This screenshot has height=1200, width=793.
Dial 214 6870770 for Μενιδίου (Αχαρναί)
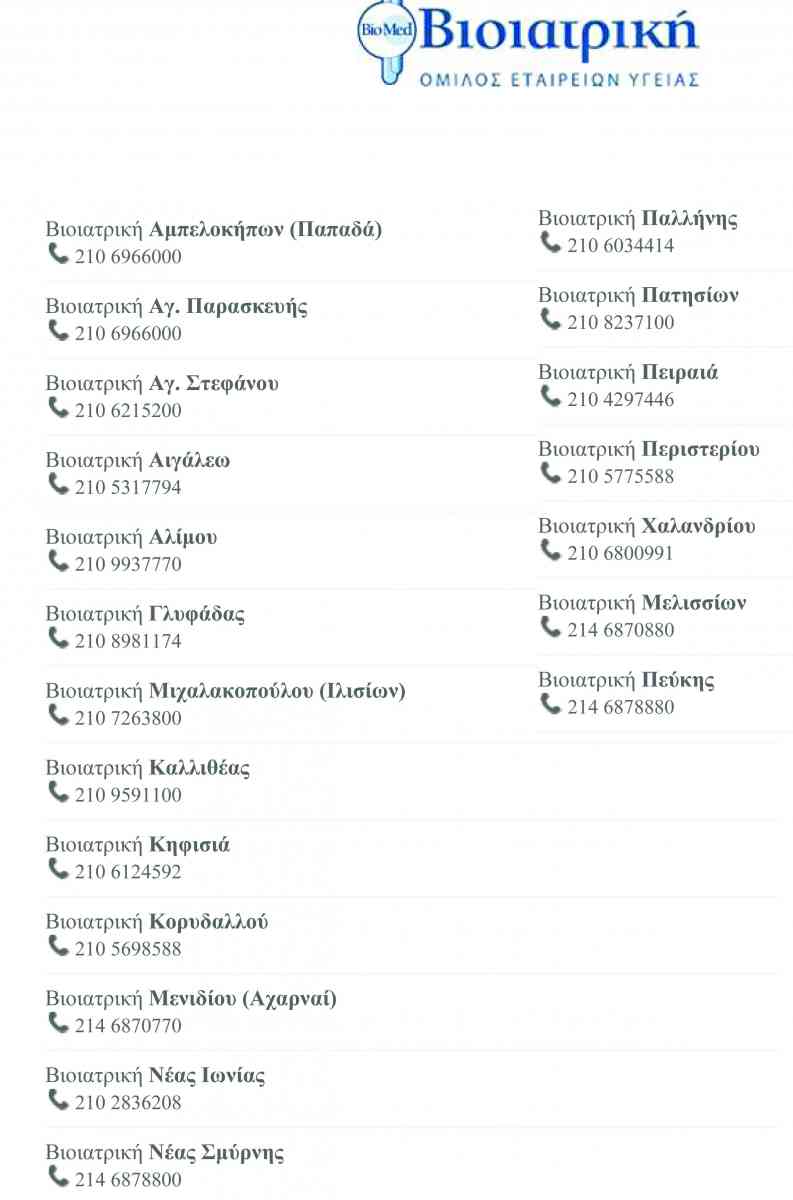128,1027
